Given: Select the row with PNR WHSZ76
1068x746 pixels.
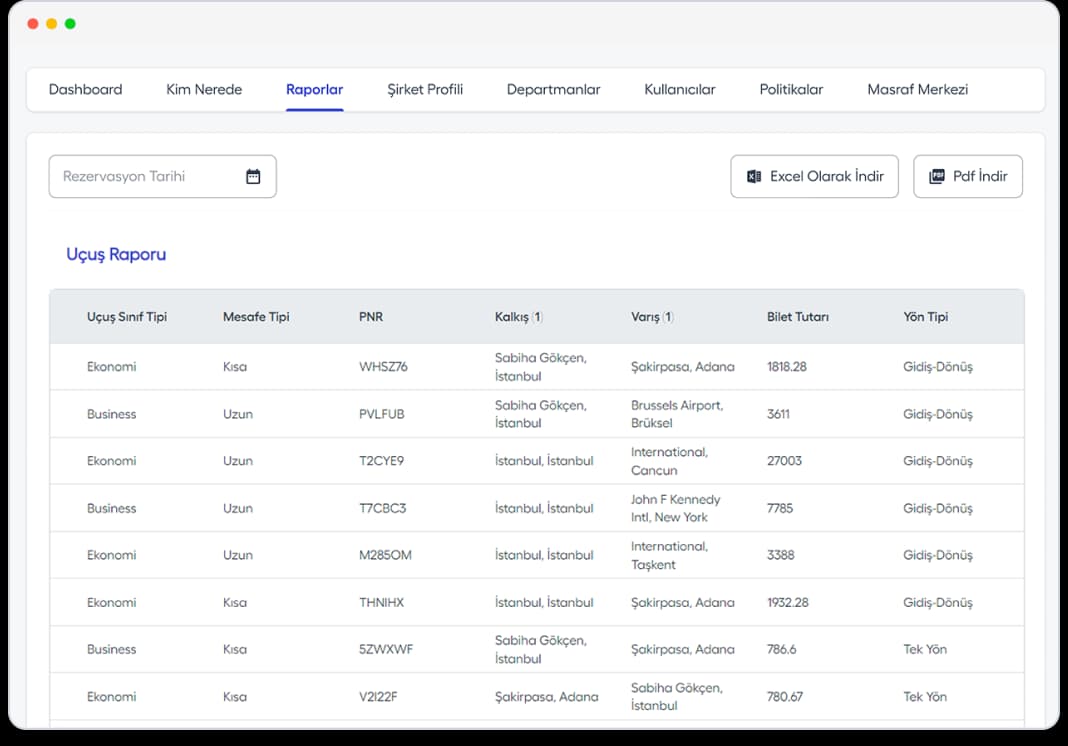Looking at the screenshot, I should click(383, 367).
